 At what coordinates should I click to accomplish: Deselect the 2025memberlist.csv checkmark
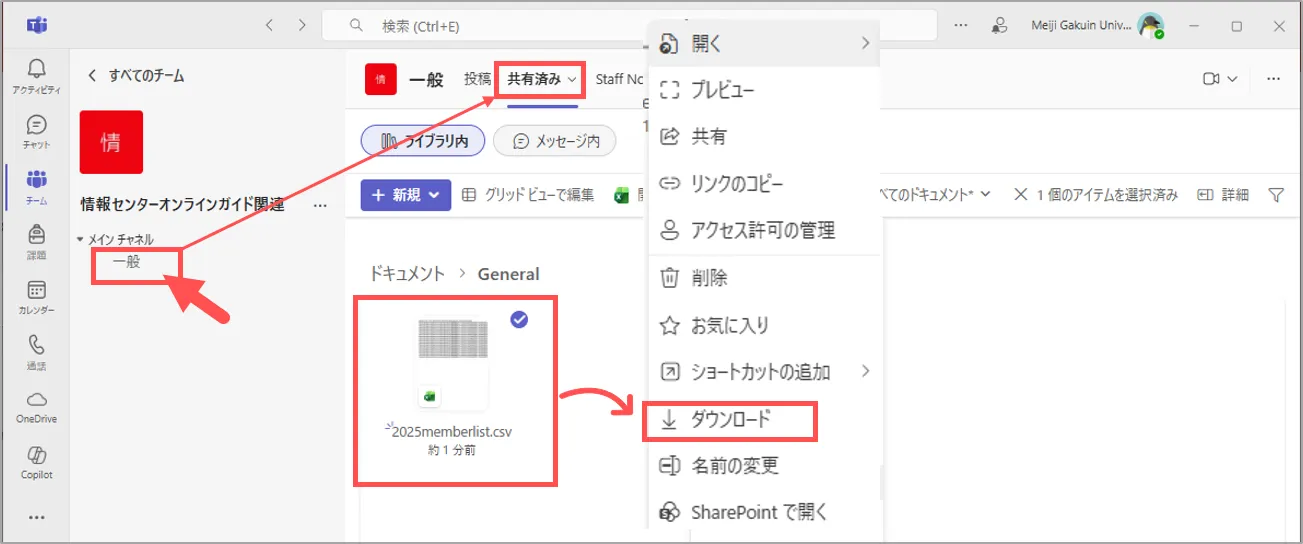pyautogui.click(x=519, y=319)
